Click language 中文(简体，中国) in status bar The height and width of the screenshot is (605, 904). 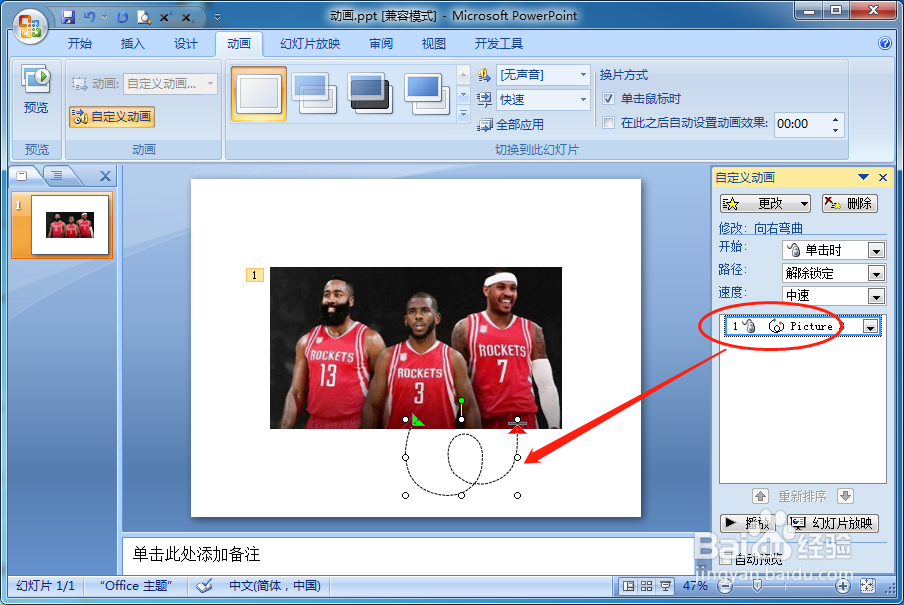274,586
